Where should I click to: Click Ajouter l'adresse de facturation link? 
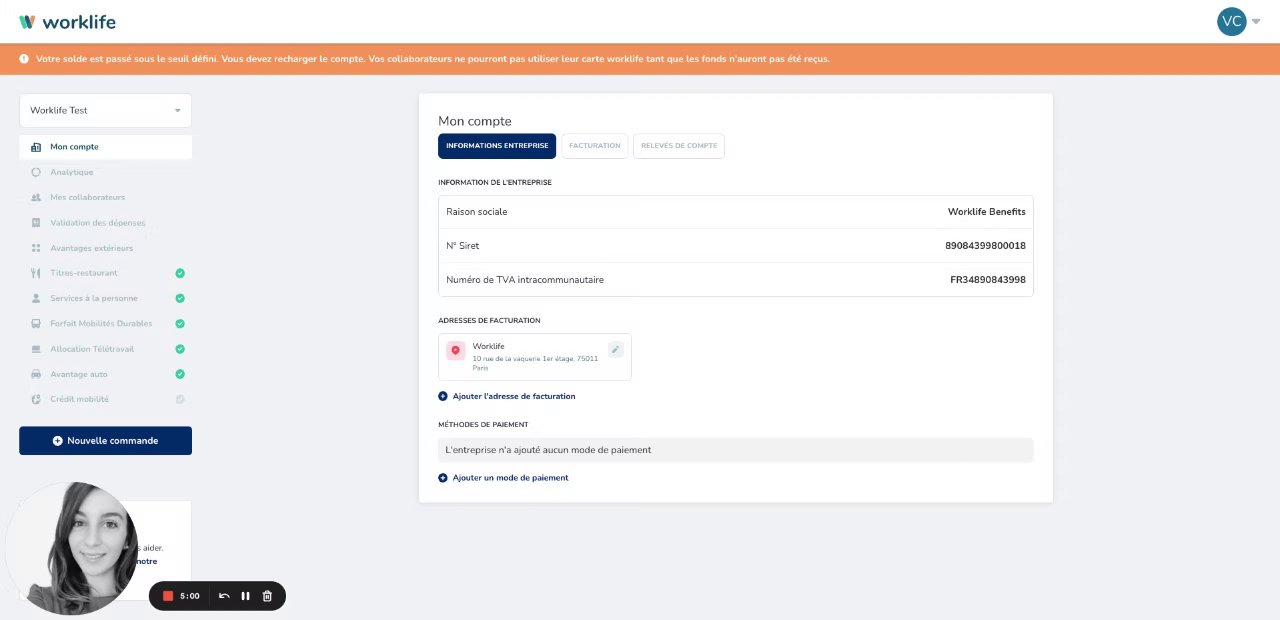pos(513,396)
